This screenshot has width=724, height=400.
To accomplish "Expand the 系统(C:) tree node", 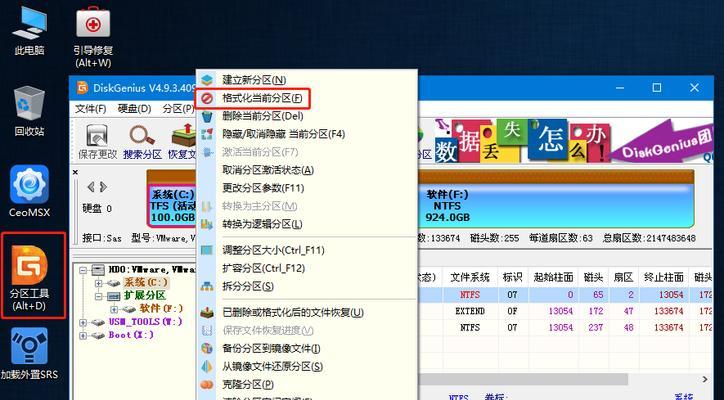I will click(98, 283).
